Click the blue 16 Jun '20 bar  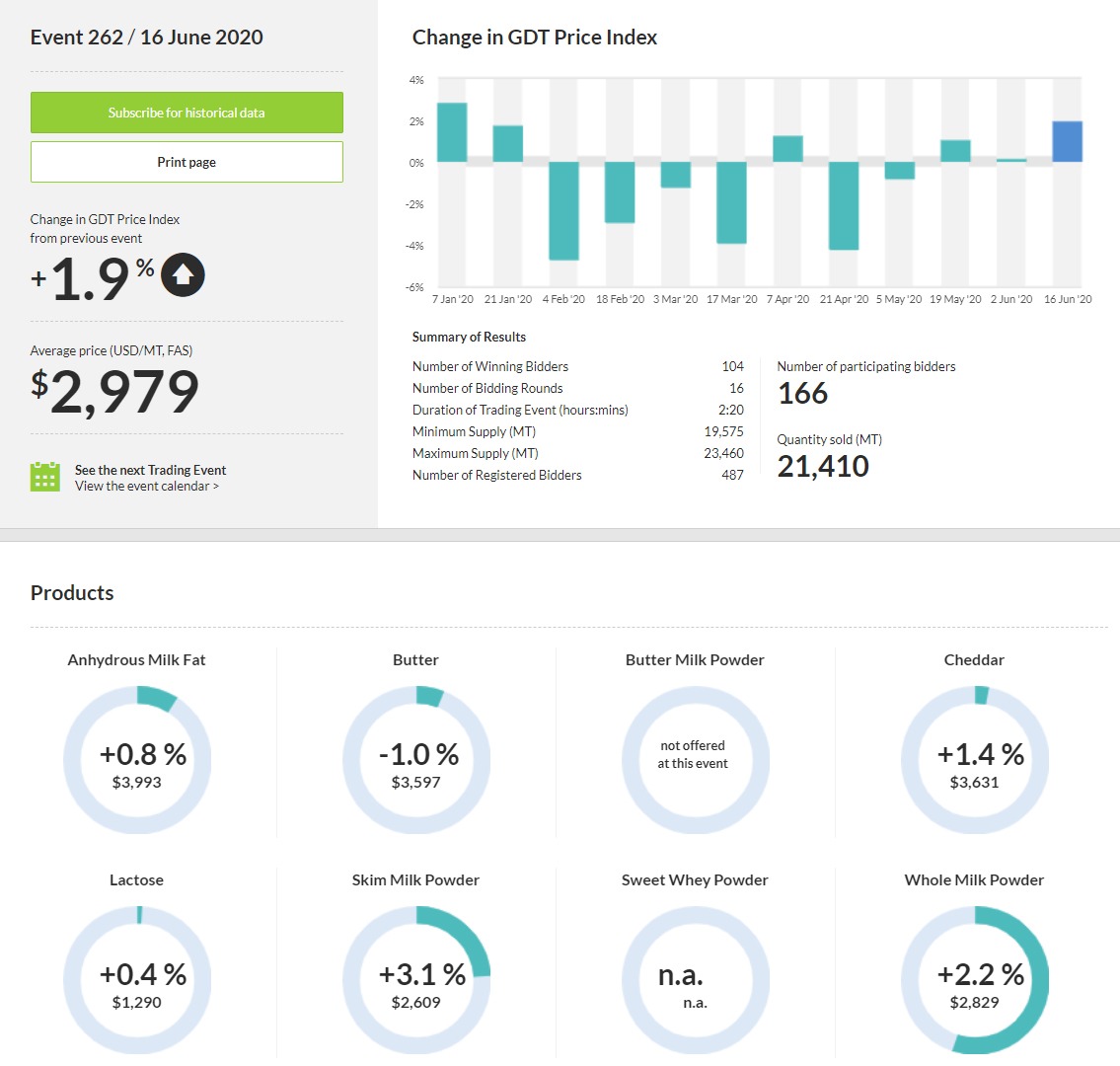coord(1067,142)
